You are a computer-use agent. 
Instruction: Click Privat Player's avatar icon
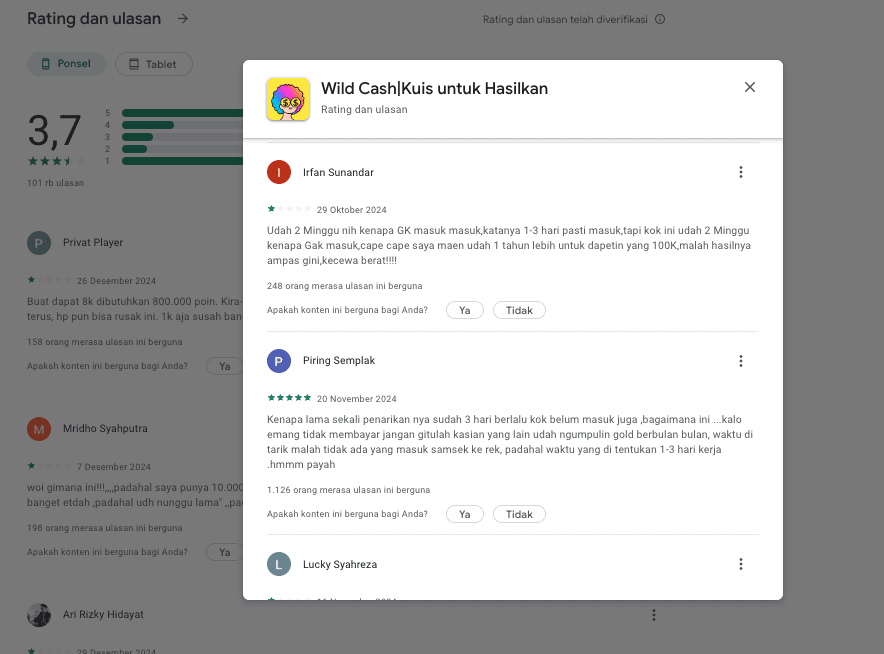(39, 243)
